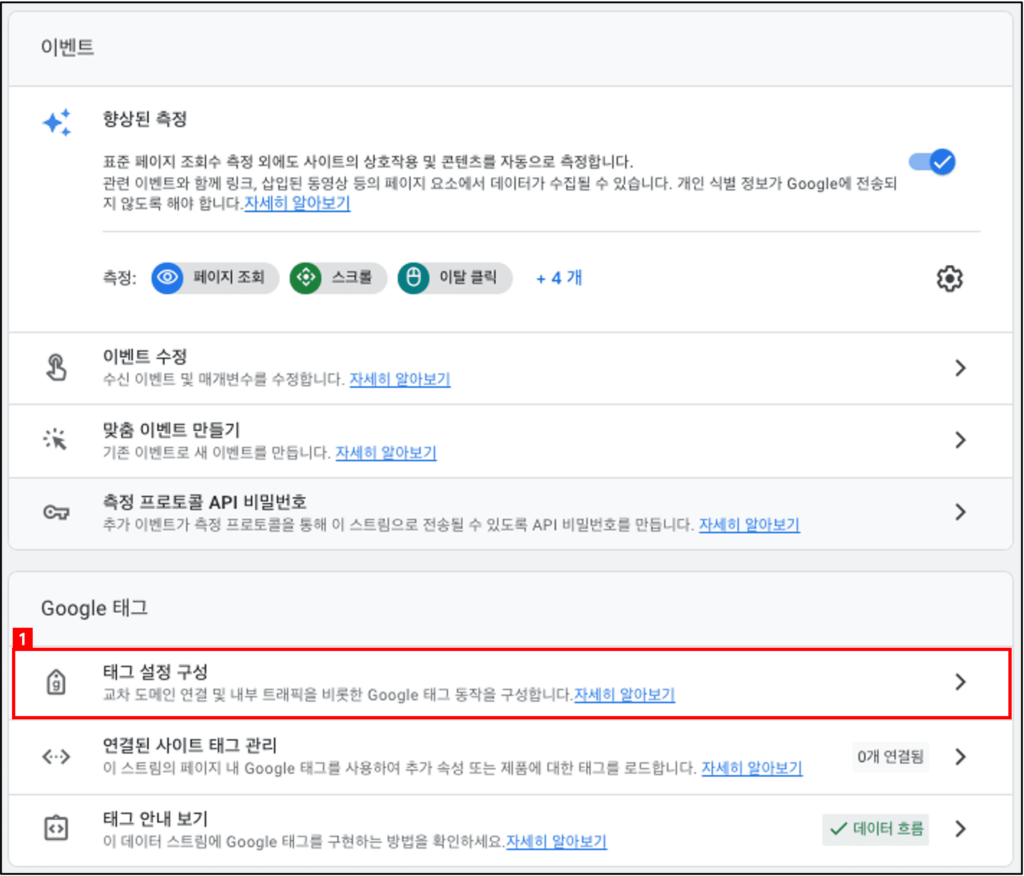Viewport: 1024px width, 876px height.
Task: Click the 스크롤 green icon
Action: coord(306,278)
